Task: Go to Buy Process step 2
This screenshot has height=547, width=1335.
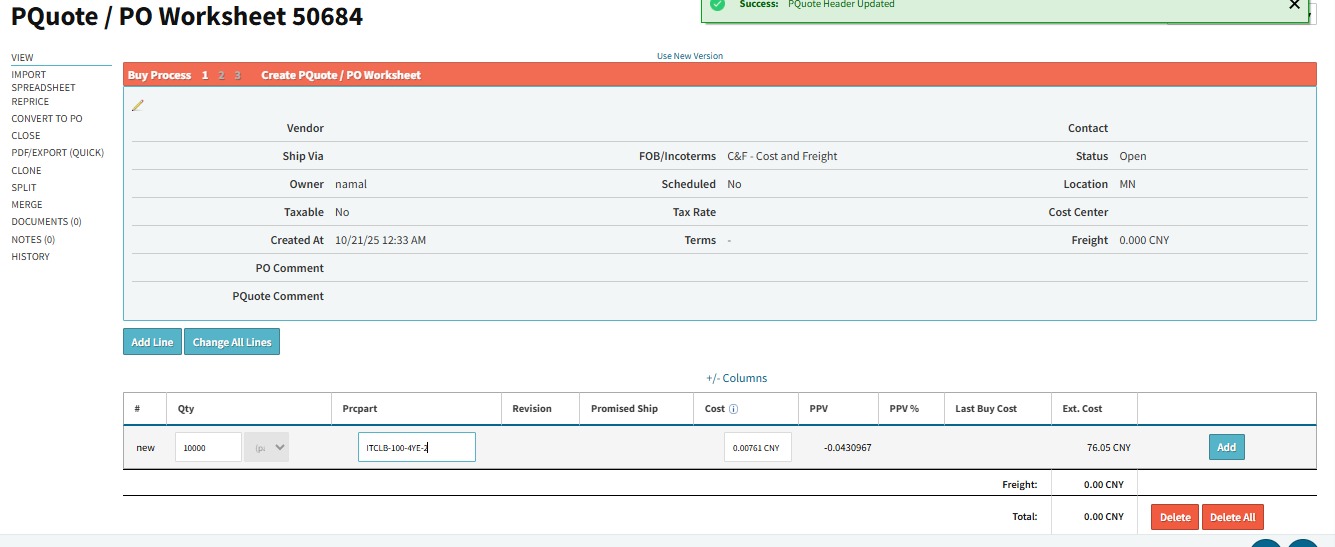Action: 221,75
